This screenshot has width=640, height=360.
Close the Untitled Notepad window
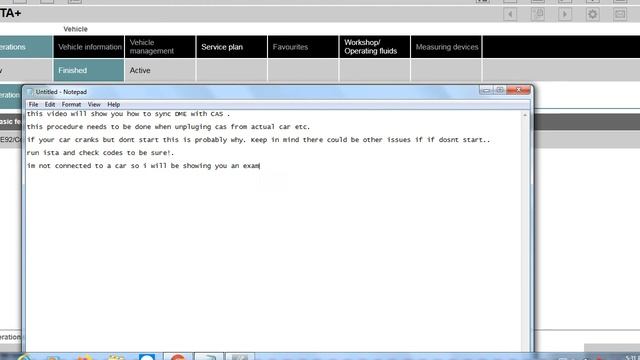coord(518,90)
